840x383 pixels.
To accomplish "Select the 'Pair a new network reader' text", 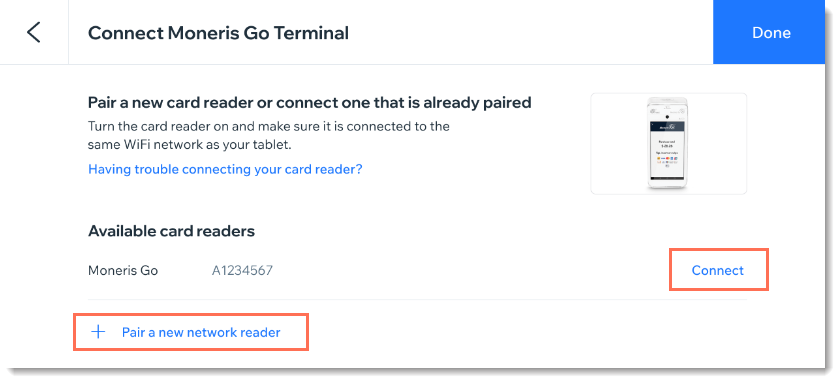I will (x=201, y=333).
